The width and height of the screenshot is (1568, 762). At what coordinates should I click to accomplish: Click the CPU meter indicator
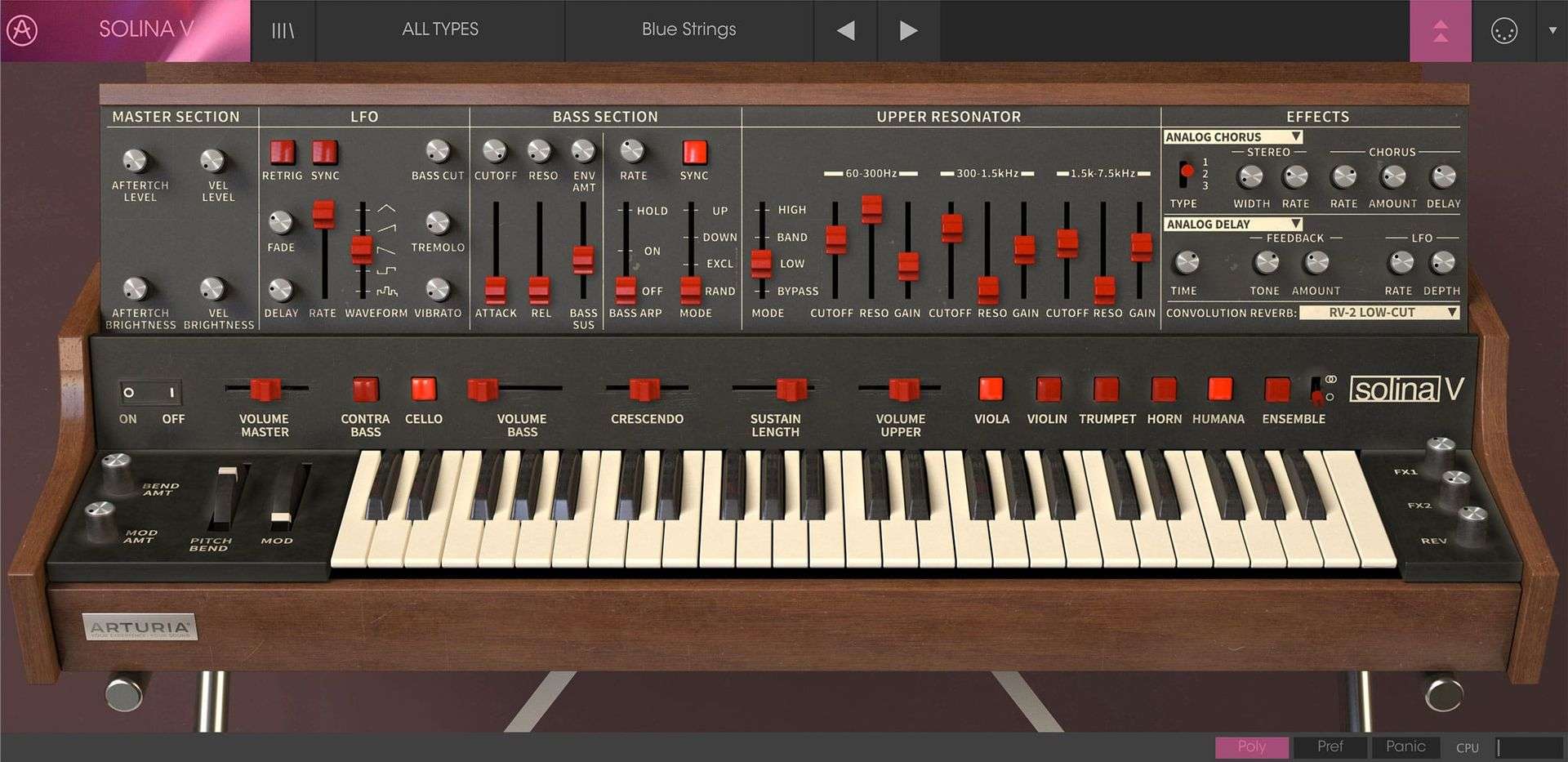(x=1468, y=747)
